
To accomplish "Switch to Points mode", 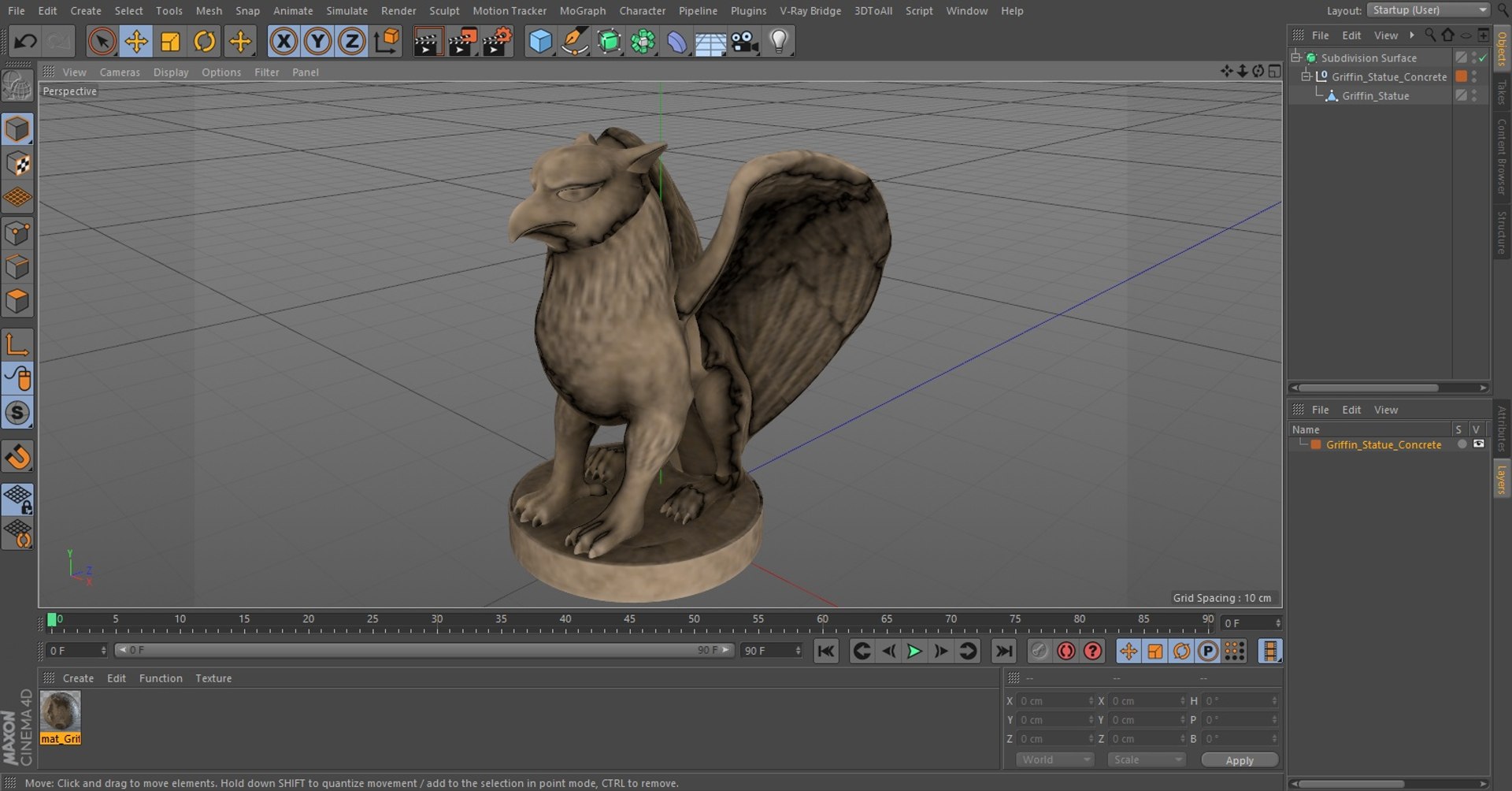I will (x=17, y=233).
